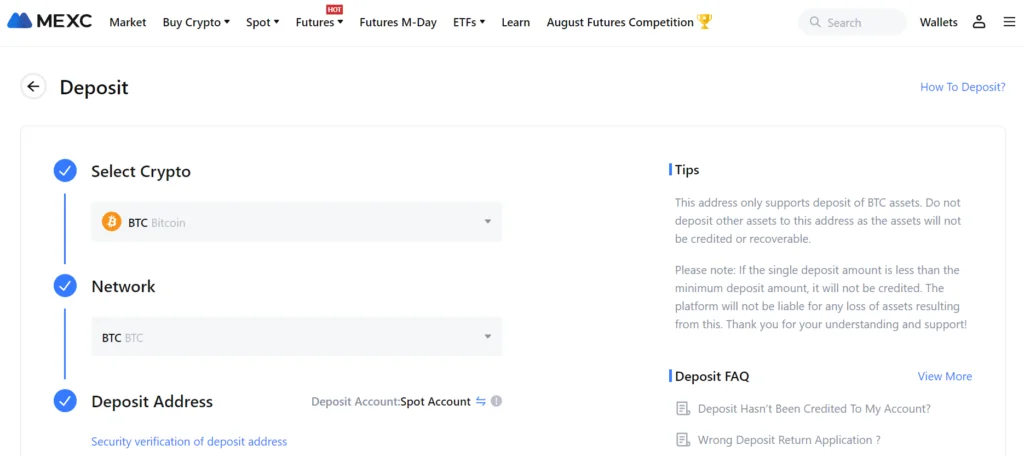Click the Deposit Address step checkmark
This screenshot has width=1024, height=456.
tap(65, 401)
